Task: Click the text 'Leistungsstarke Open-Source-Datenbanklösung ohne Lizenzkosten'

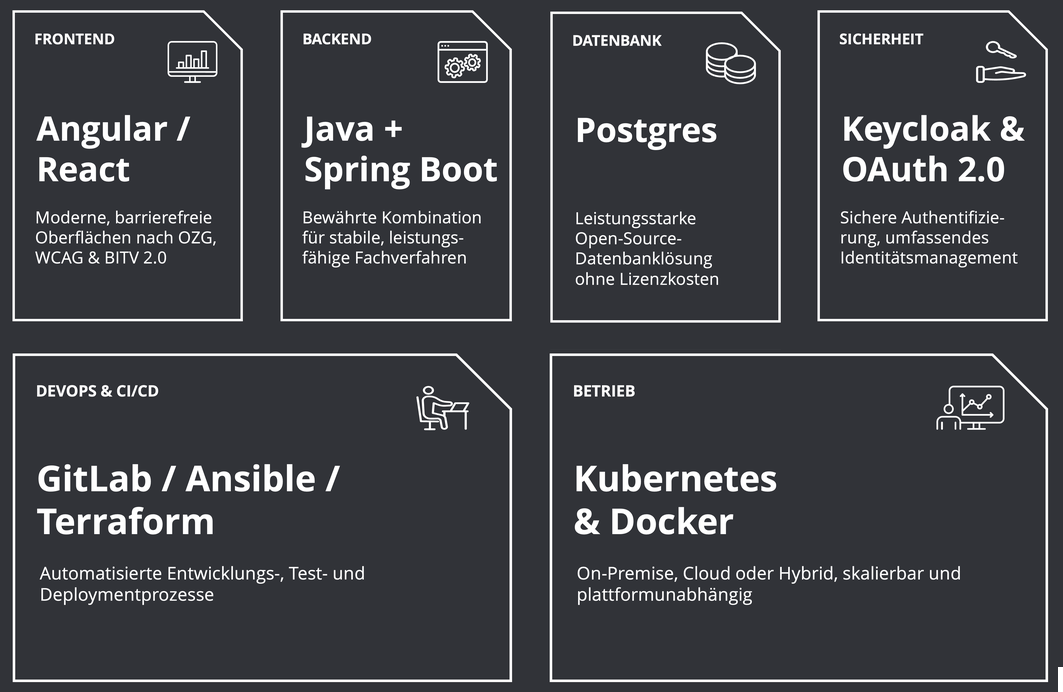Action: [x=647, y=249]
